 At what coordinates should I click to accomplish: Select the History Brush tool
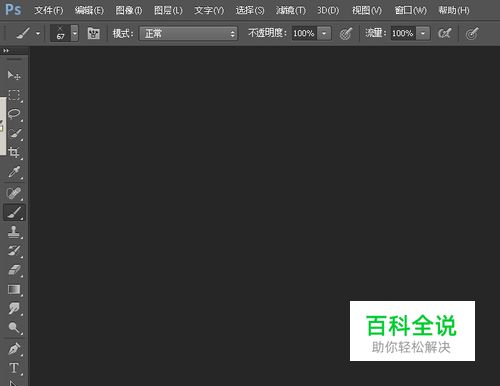coord(14,251)
